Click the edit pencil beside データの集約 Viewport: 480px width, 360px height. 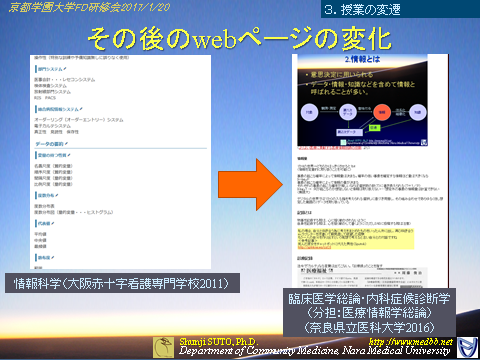click(x=66, y=144)
